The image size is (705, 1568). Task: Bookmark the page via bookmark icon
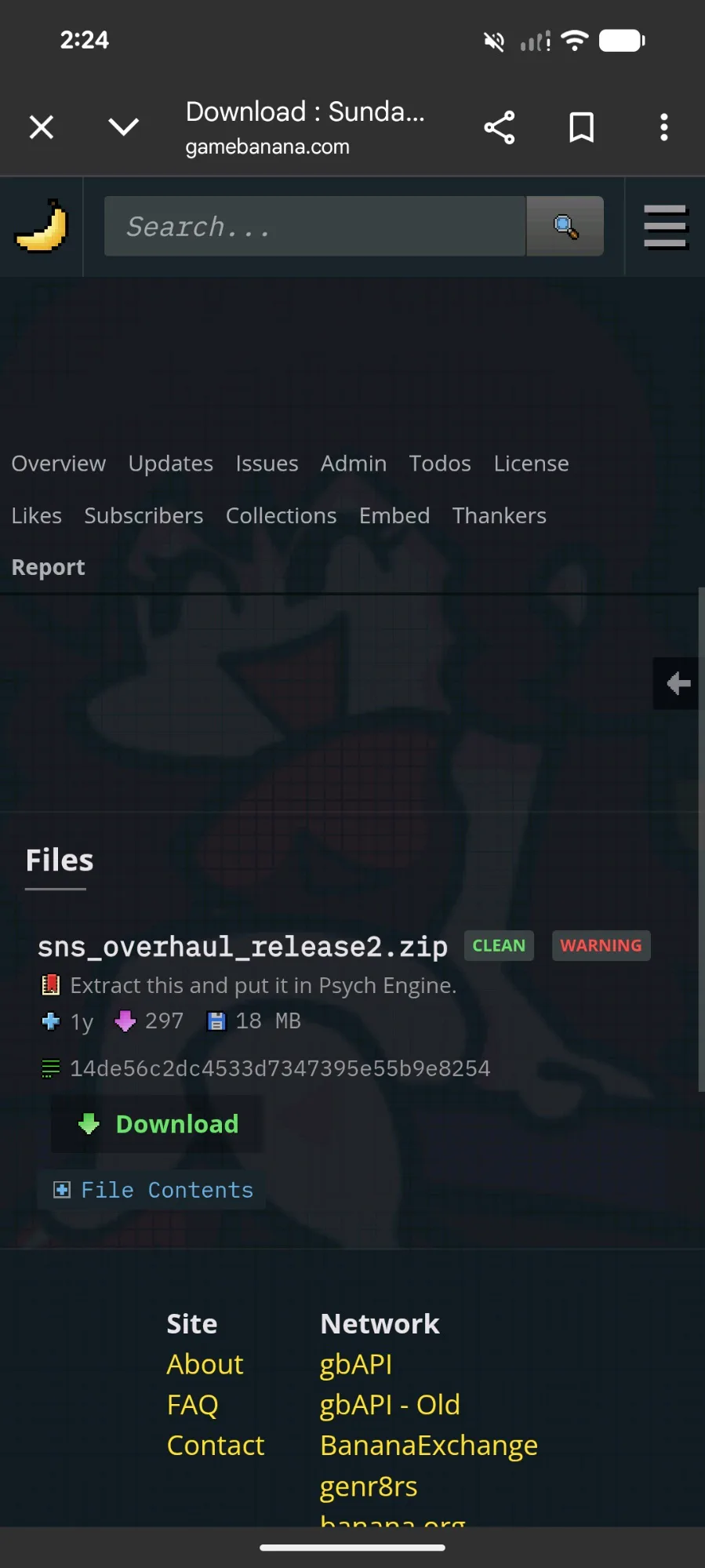[x=581, y=127]
